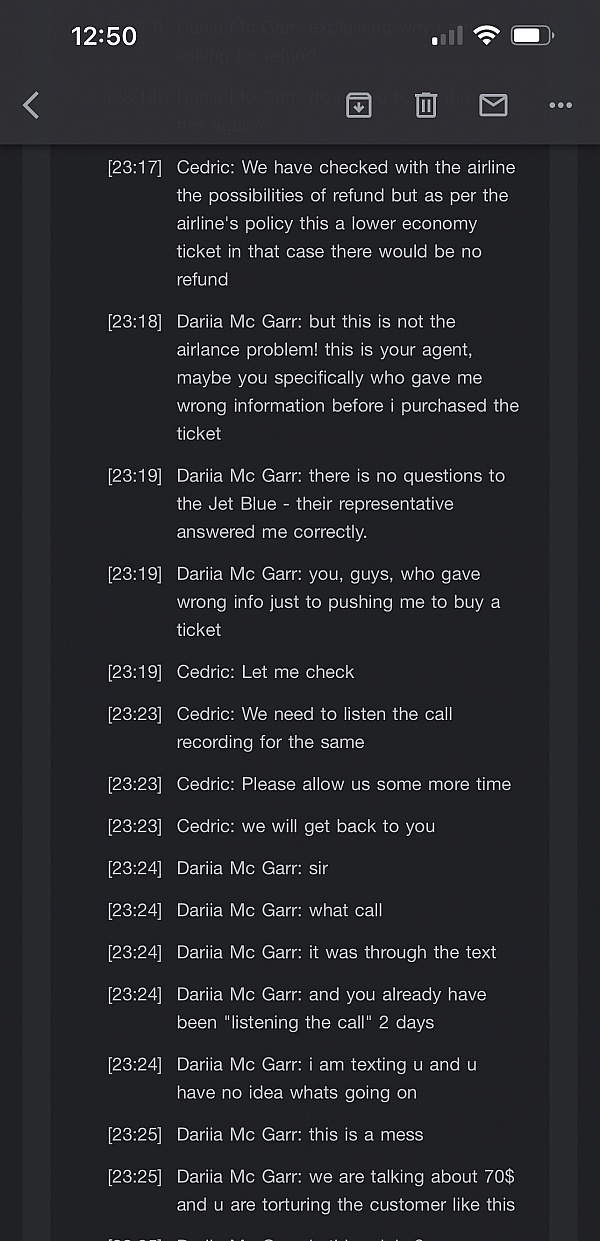Archive this email with the box icon
The image size is (600, 1241).
coord(359,105)
